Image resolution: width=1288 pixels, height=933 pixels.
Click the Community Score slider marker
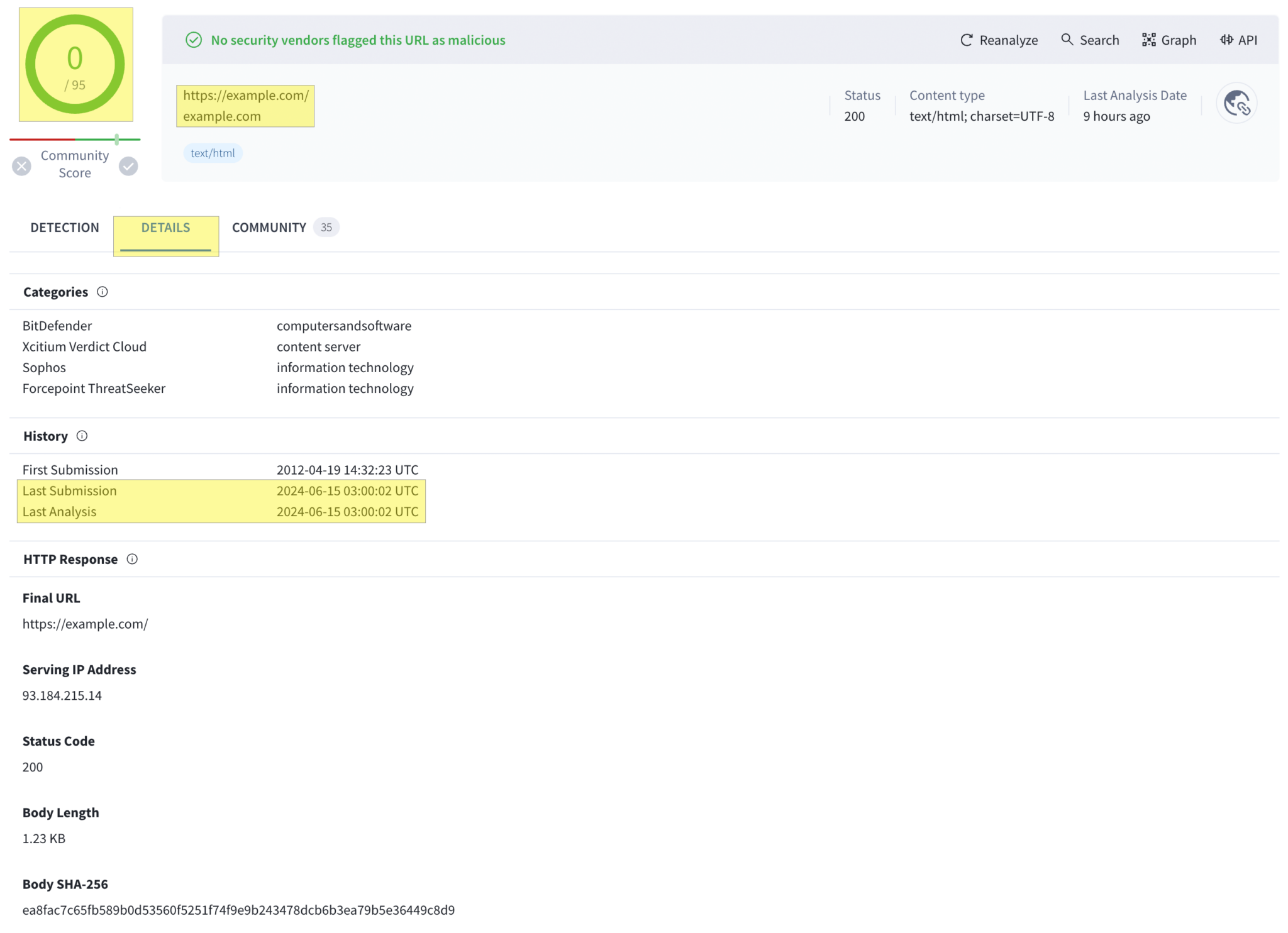point(117,138)
